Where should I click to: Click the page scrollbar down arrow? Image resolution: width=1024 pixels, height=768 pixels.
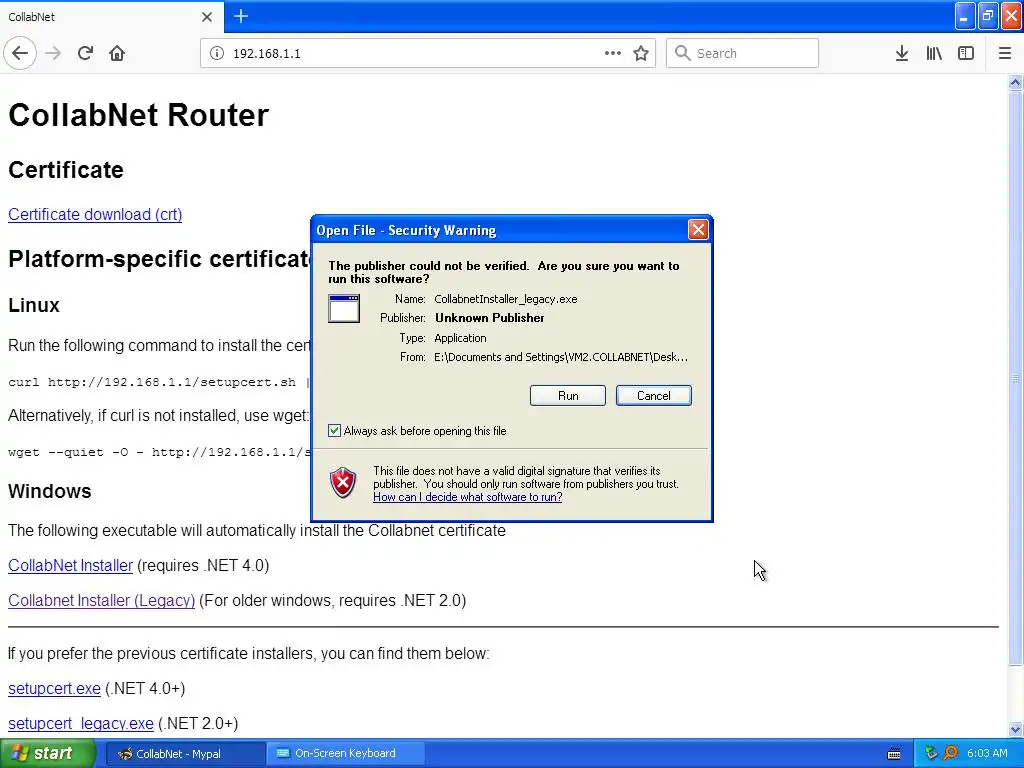click(x=1015, y=729)
